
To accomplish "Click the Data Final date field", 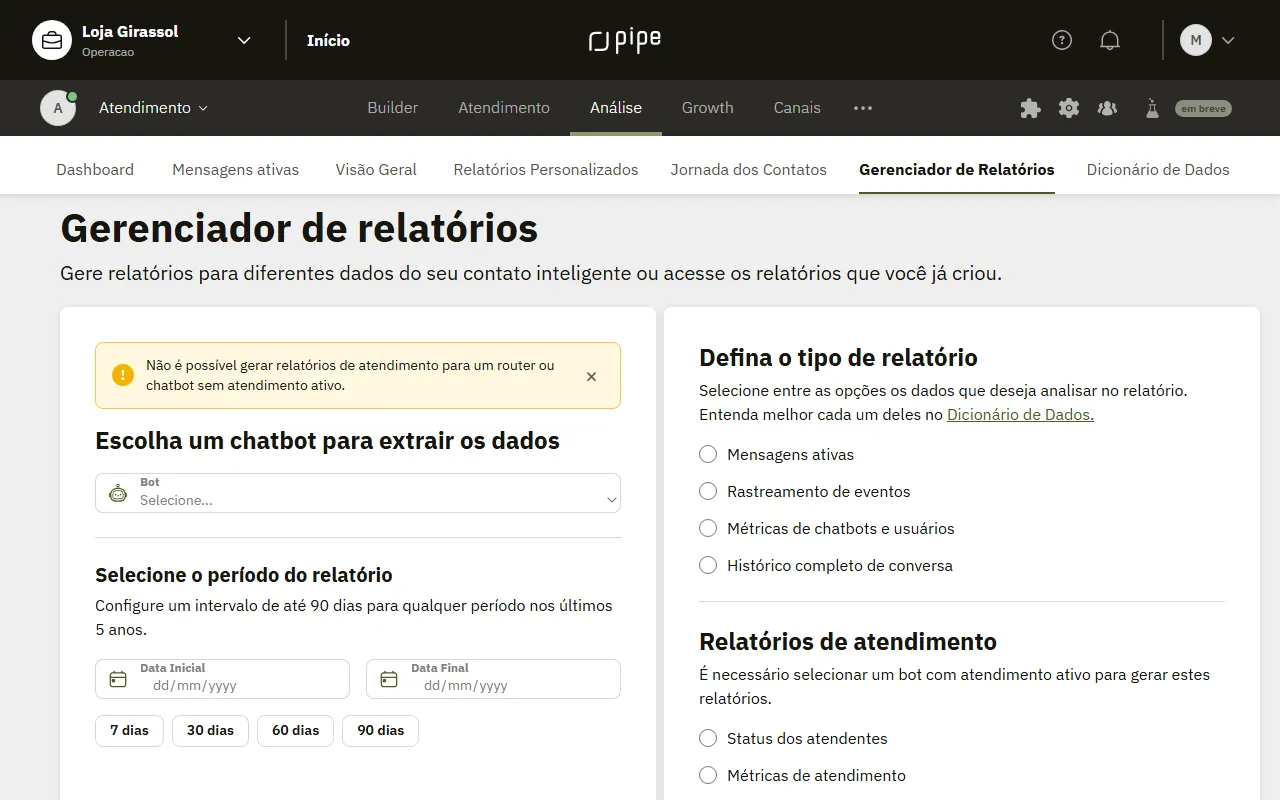I will (x=493, y=679).
